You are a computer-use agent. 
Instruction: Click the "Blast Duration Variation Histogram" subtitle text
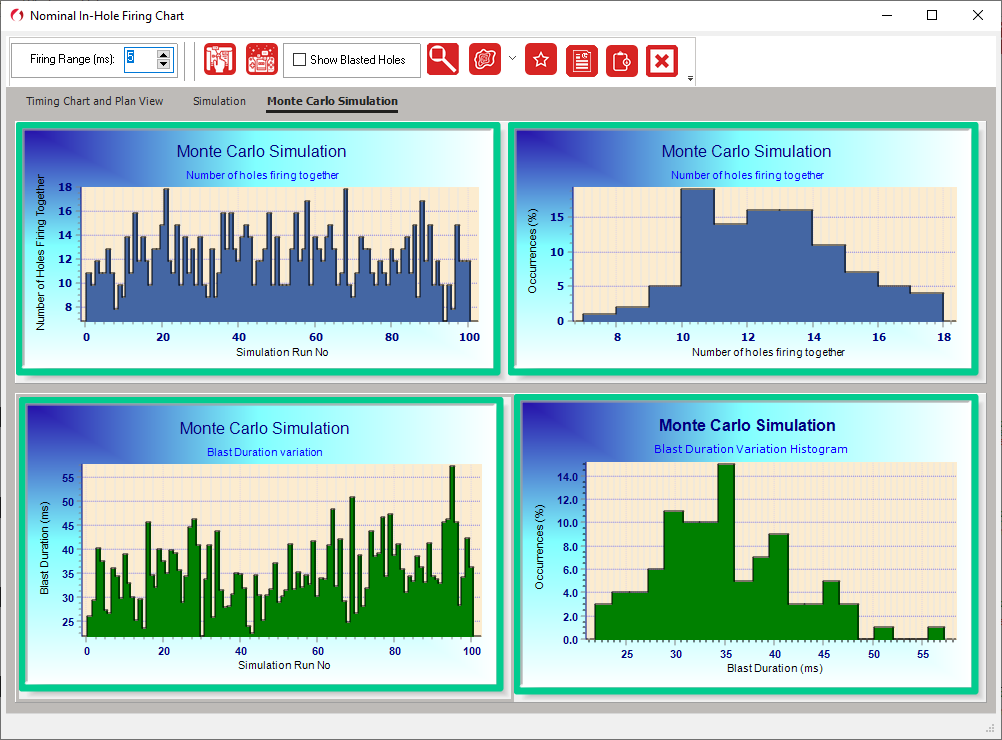(751, 449)
